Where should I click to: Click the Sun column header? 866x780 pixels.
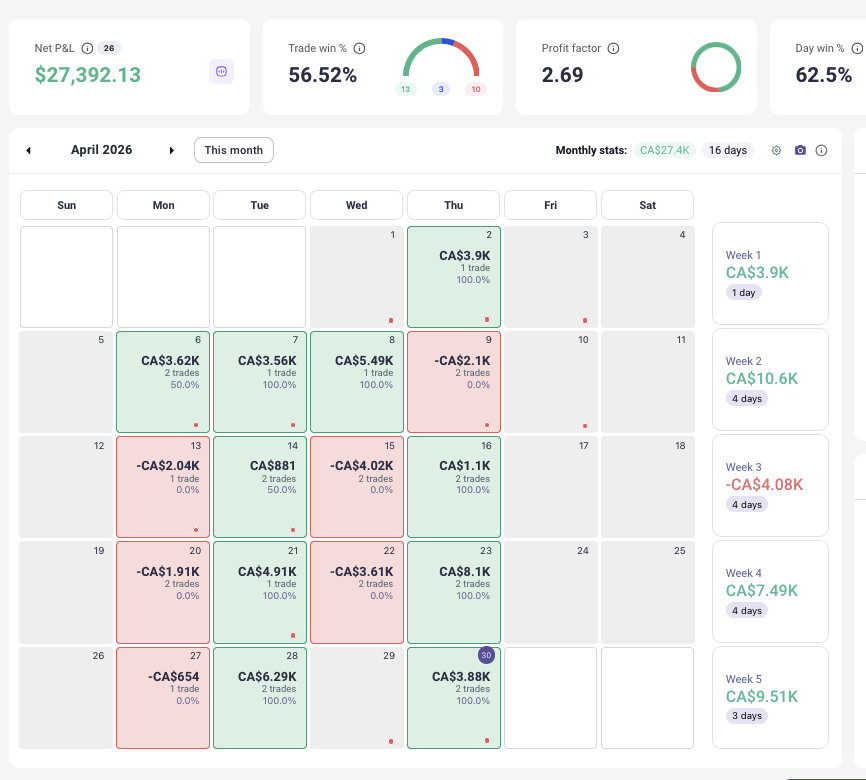coord(66,205)
